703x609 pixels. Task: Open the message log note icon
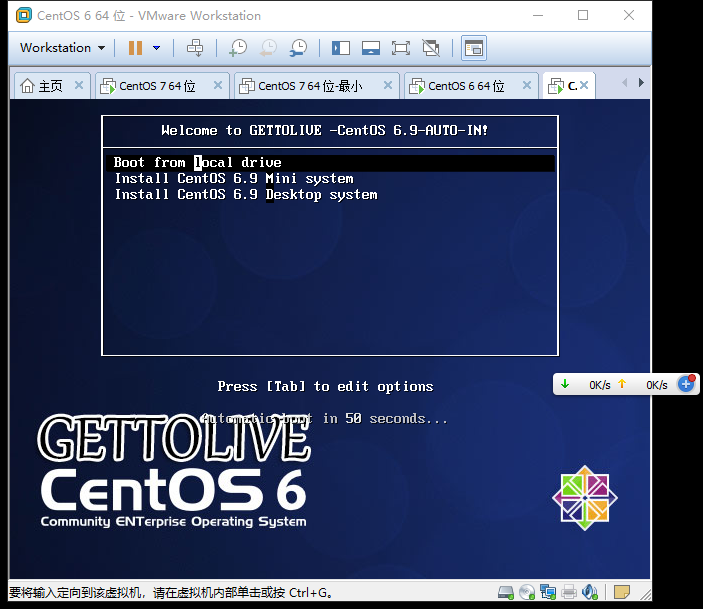[x=621, y=592]
